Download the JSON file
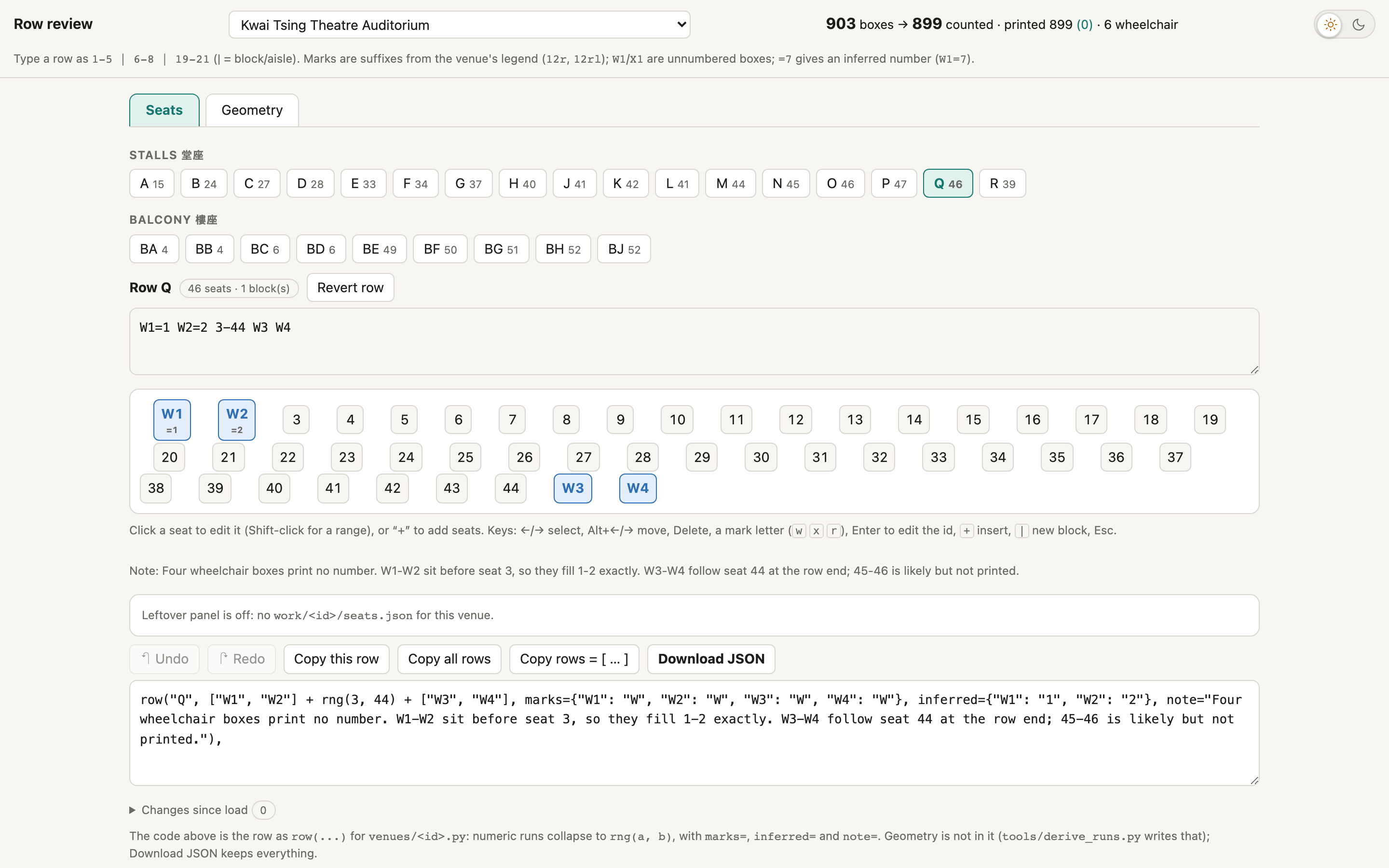This screenshot has width=1389, height=868. click(711, 659)
